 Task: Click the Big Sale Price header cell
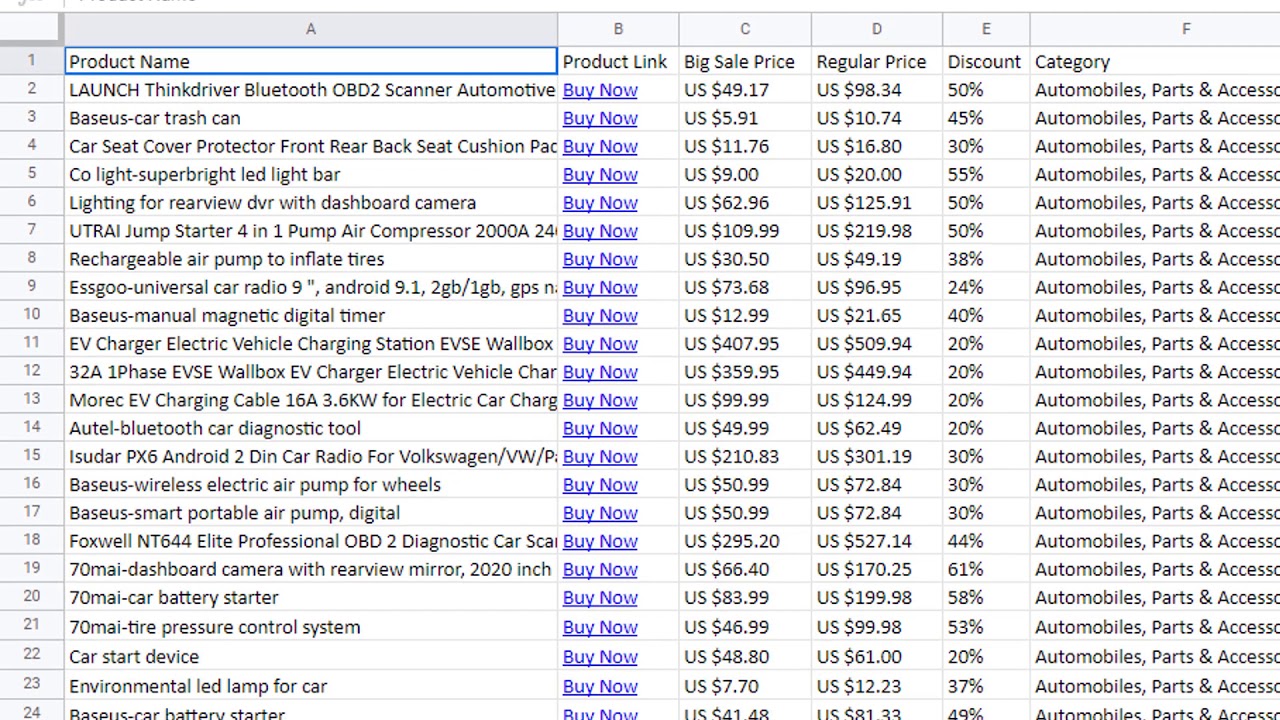(745, 61)
